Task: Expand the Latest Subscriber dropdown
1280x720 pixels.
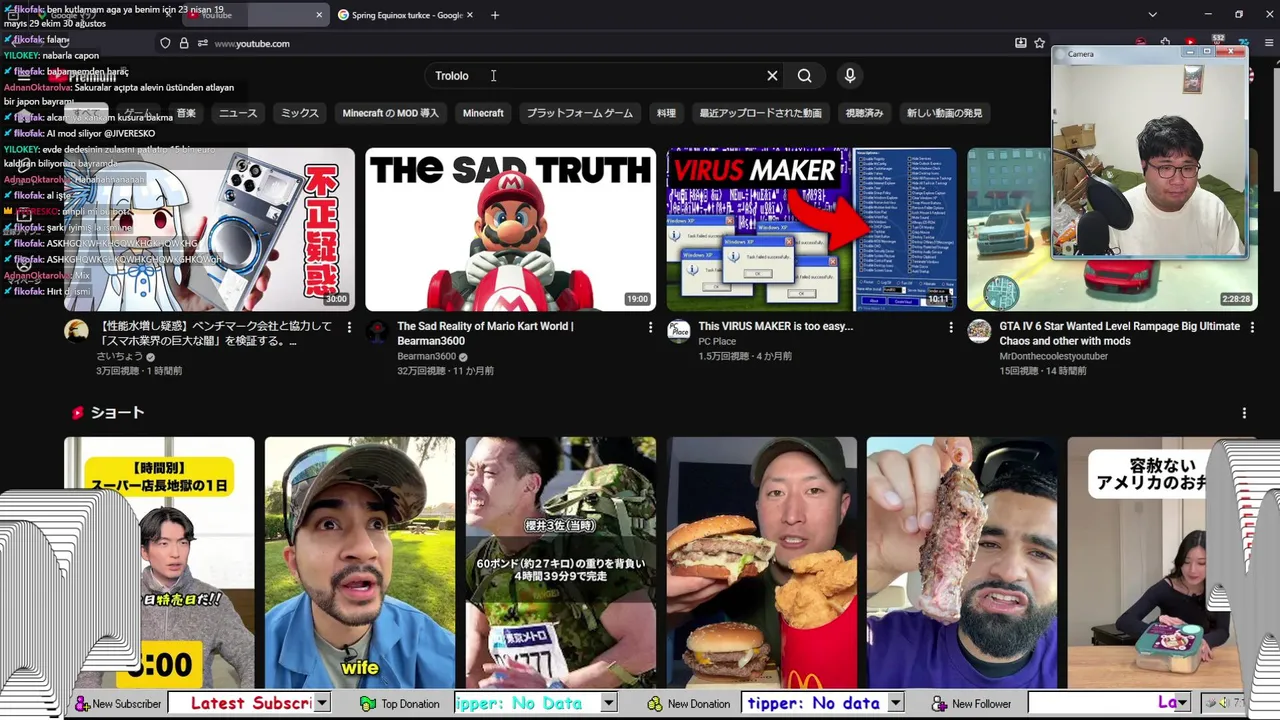Action: pyautogui.click(x=322, y=703)
